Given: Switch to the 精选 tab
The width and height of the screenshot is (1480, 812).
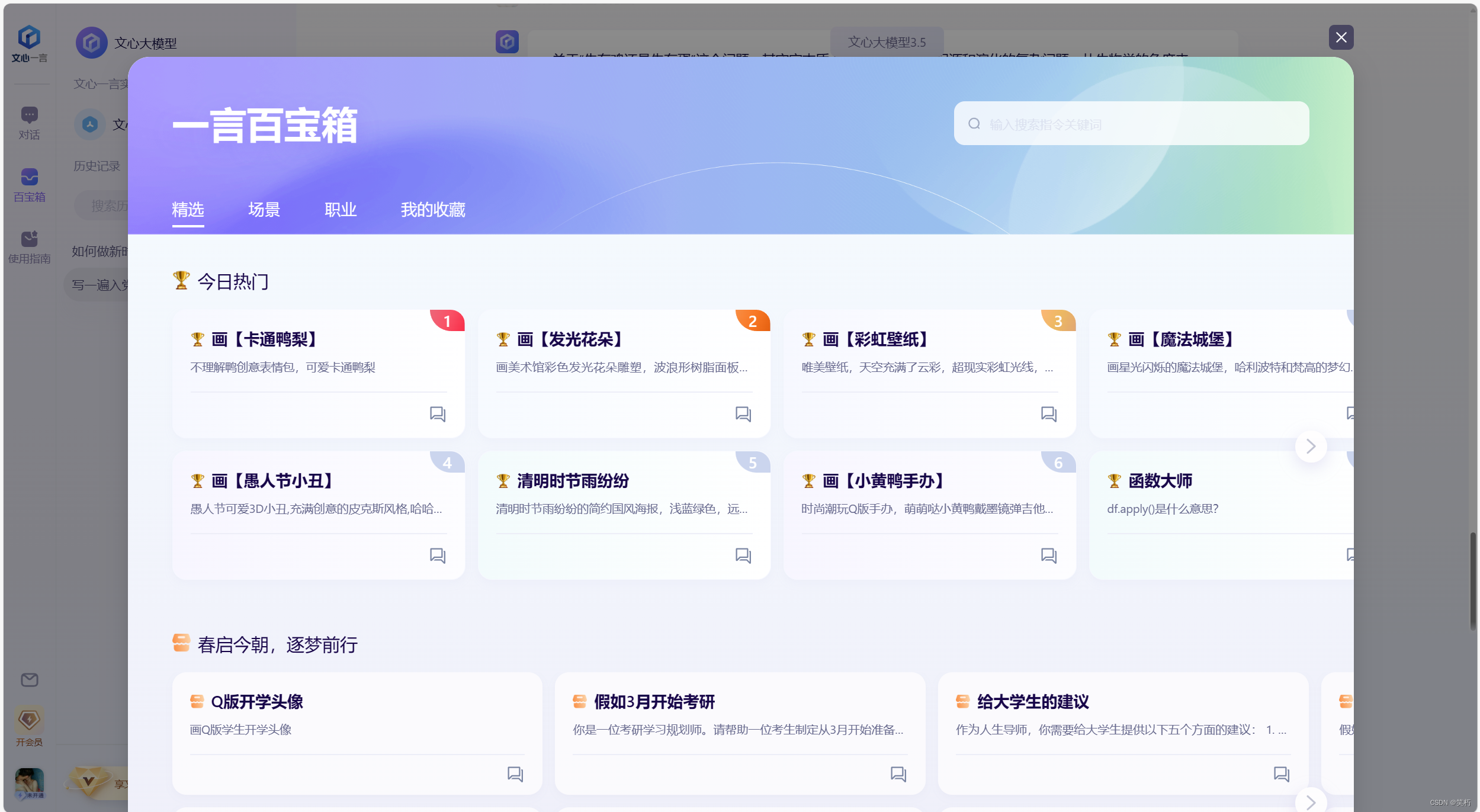Looking at the screenshot, I should coord(188,209).
